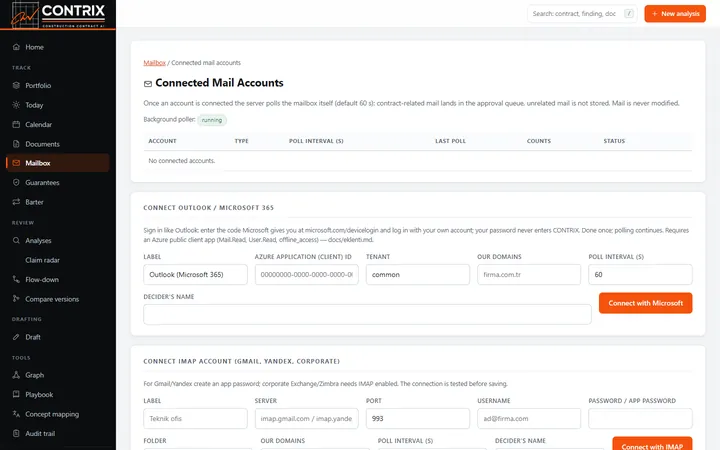
Task: Open the Portfolio page
Action: coord(58,85)
